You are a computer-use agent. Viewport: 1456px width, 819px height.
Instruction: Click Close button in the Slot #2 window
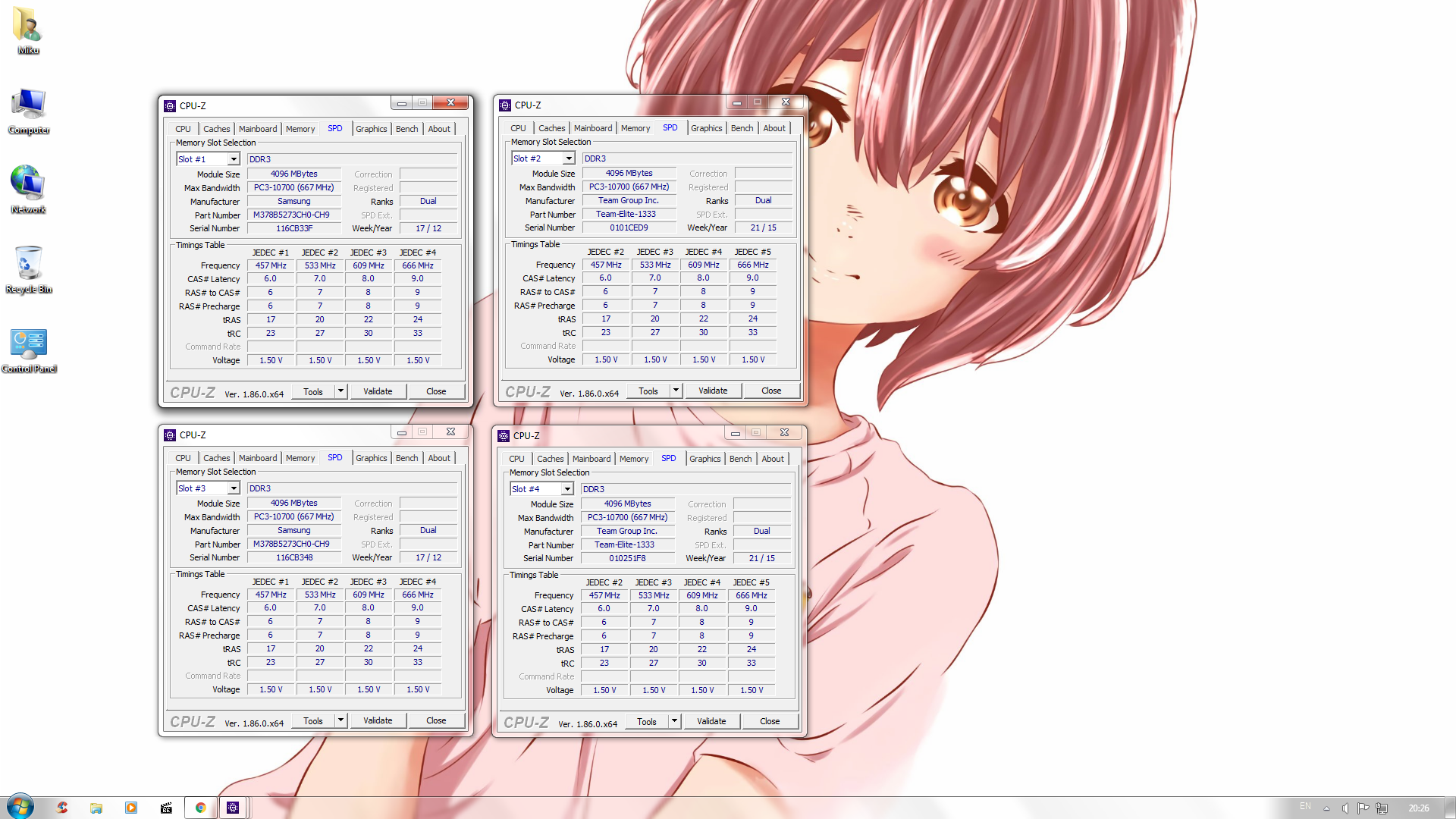click(771, 391)
